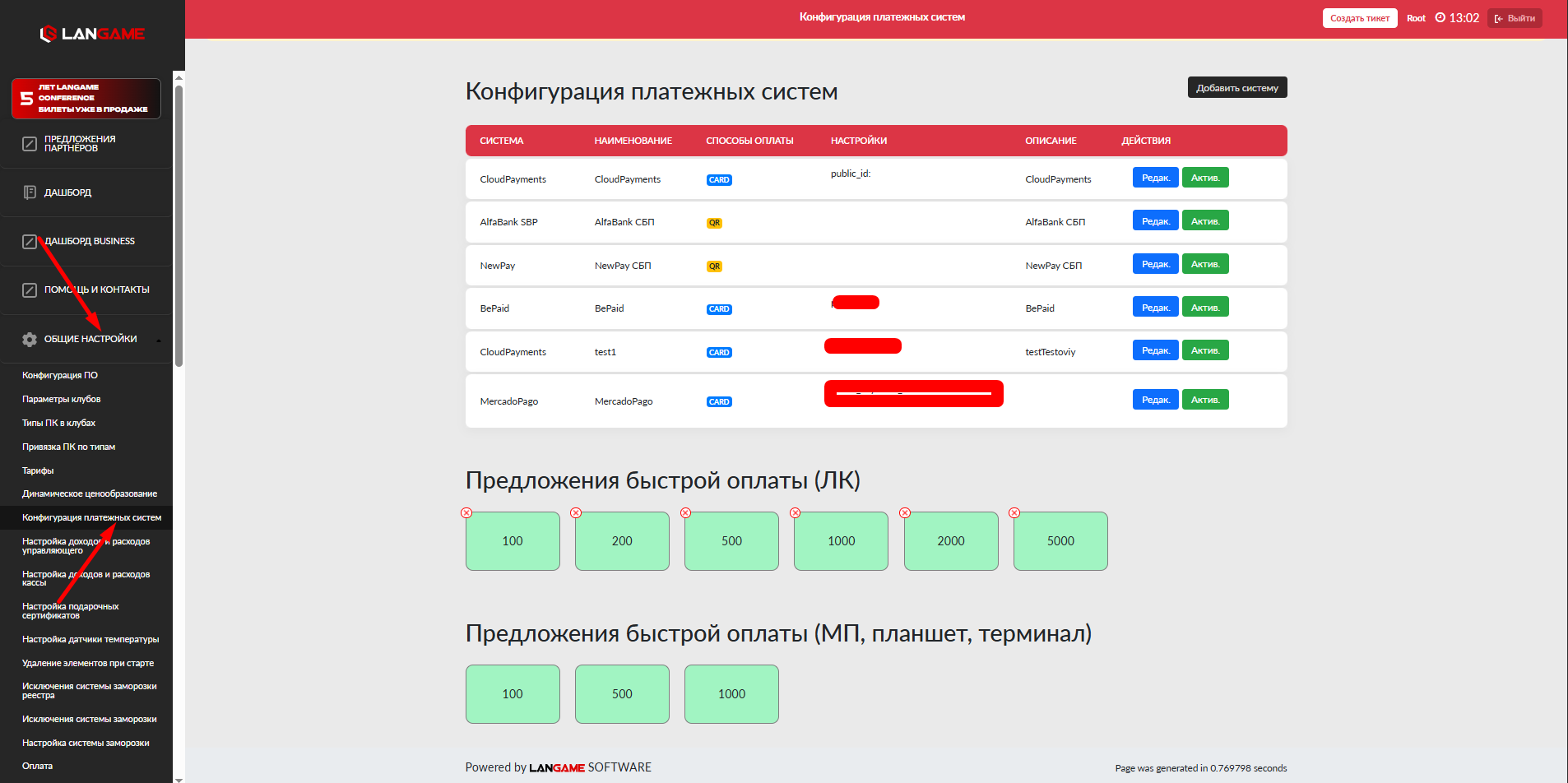Select the 5000 quick payment tile
This screenshot has height=783, width=1568.
1060,541
